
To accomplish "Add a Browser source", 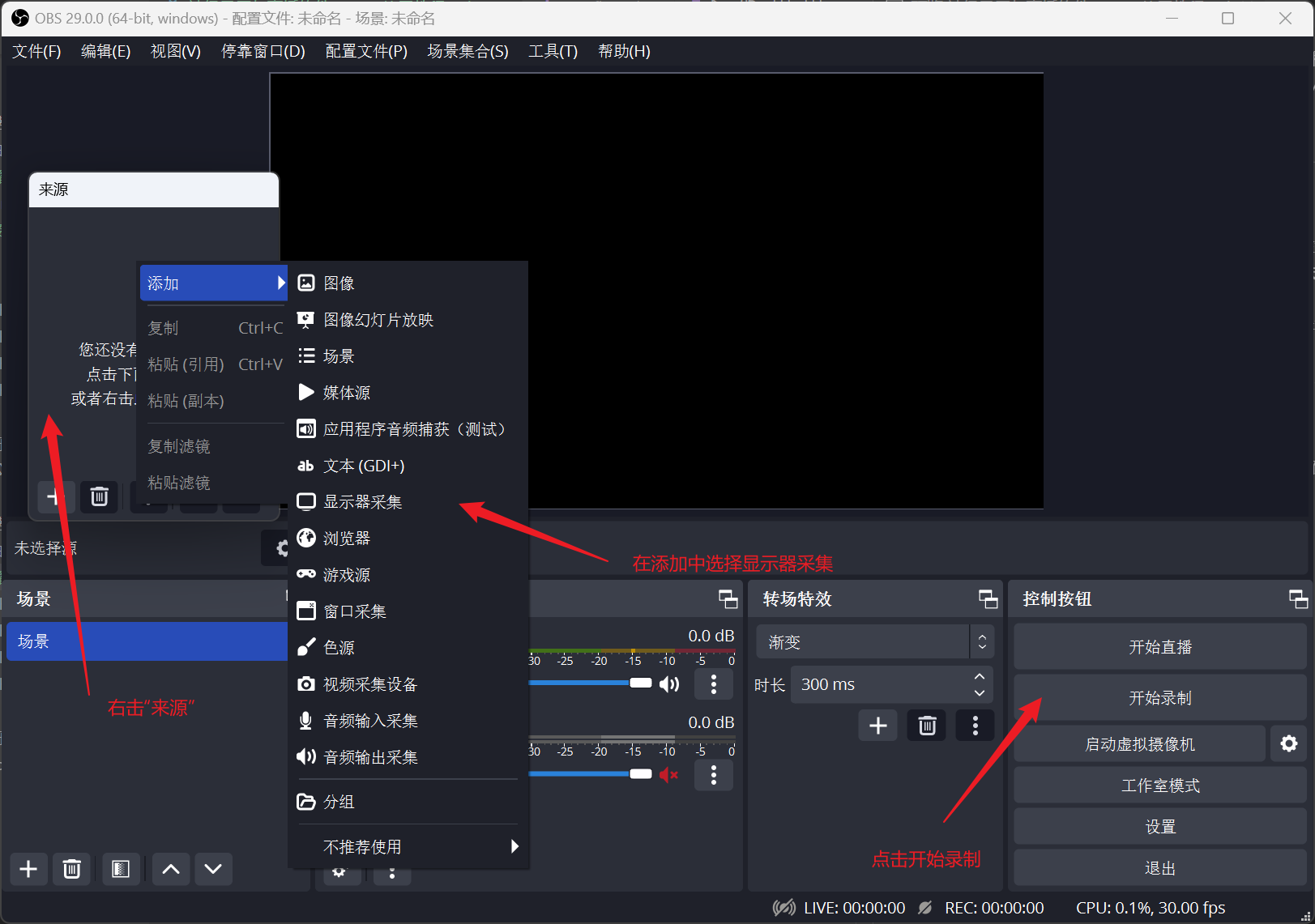I will point(408,538).
